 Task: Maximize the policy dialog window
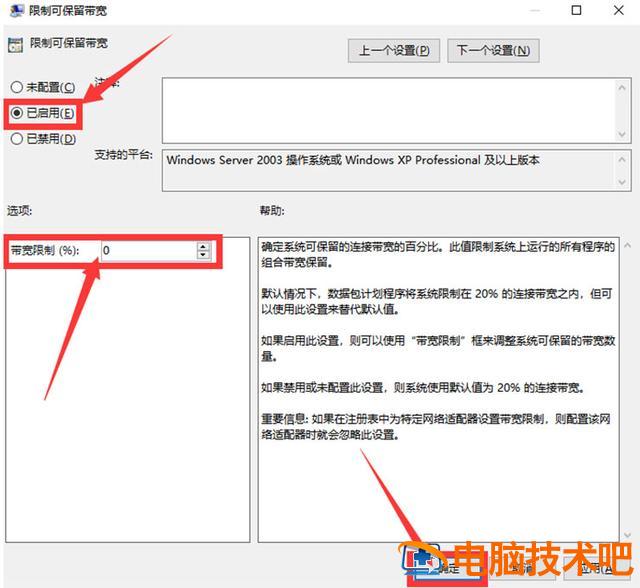pyautogui.click(x=576, y=10)
